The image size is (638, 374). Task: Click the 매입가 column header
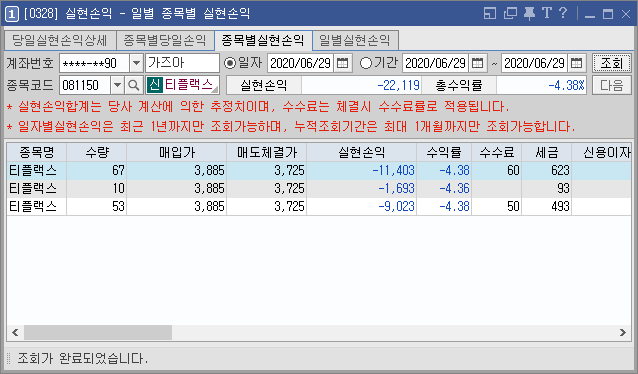click(x=177, y=152)
